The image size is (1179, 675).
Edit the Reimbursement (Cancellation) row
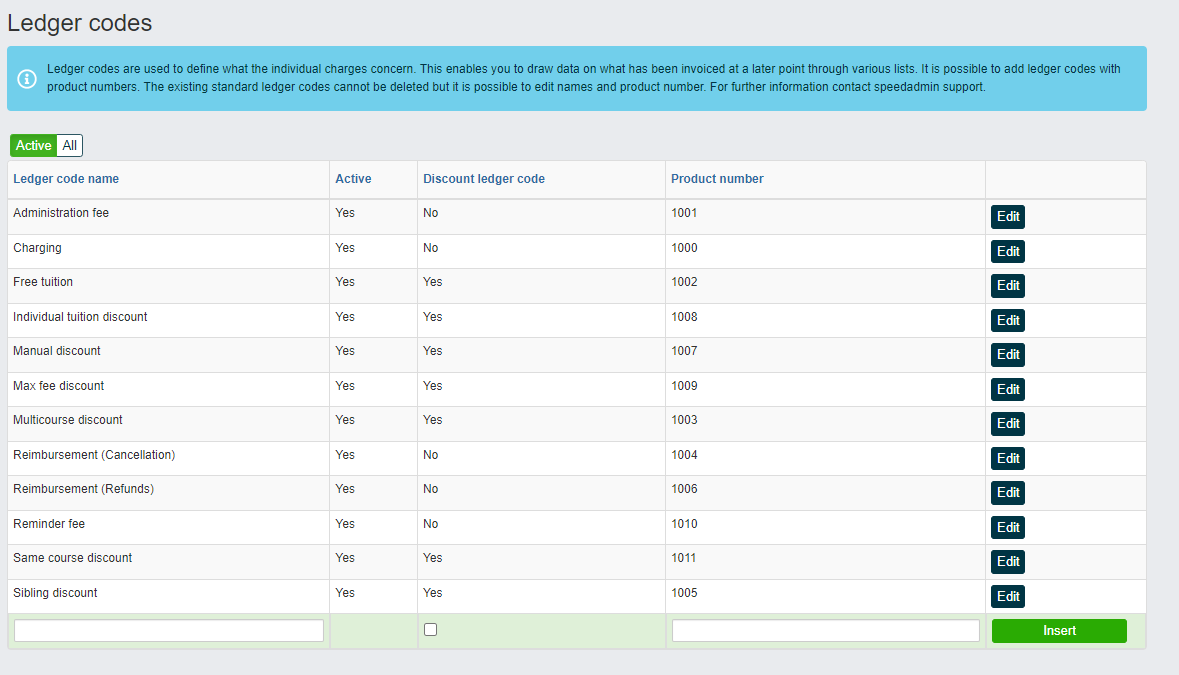point(1008,458)
